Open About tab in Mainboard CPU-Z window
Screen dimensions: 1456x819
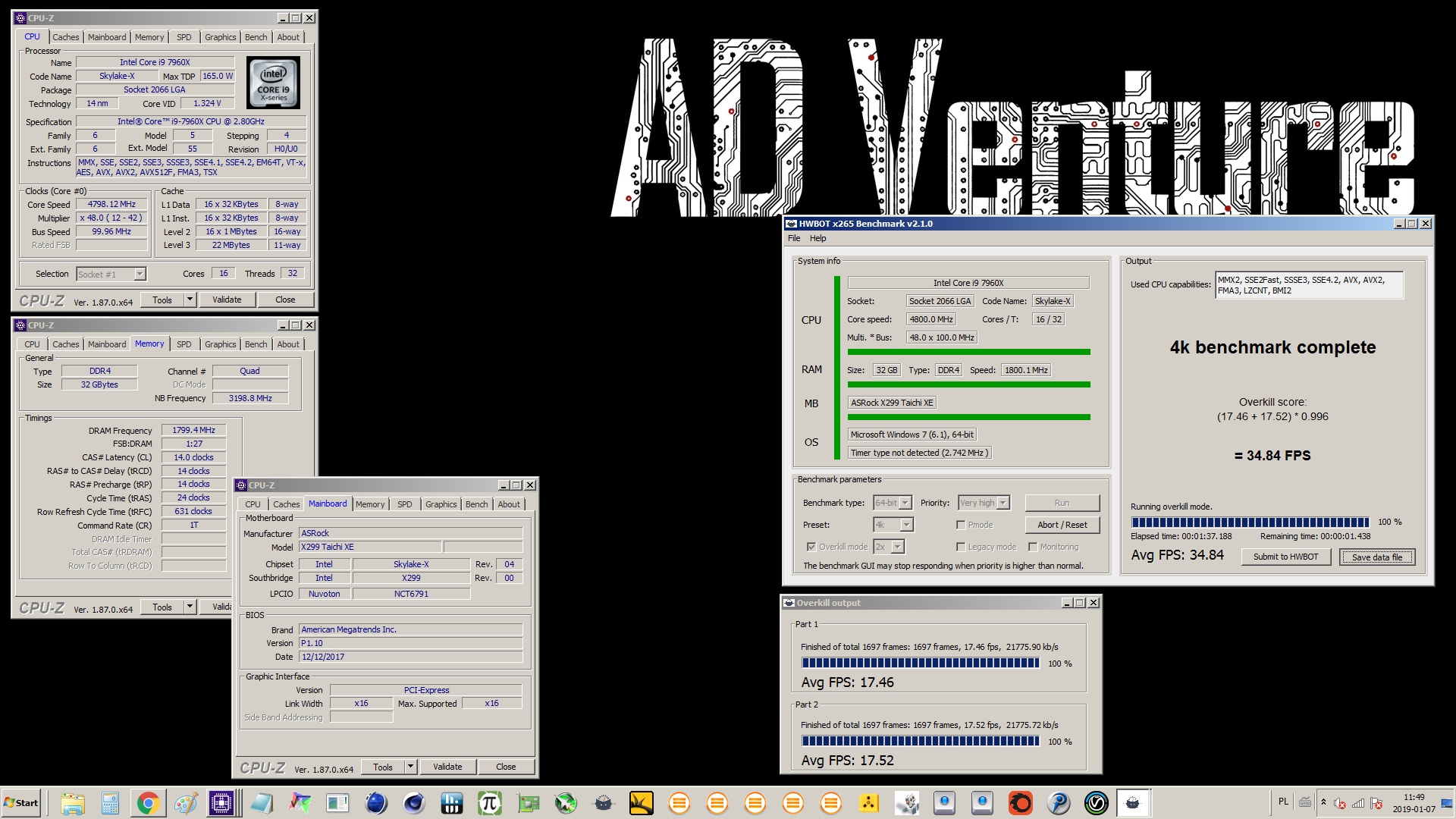click(x=509, y=504)
